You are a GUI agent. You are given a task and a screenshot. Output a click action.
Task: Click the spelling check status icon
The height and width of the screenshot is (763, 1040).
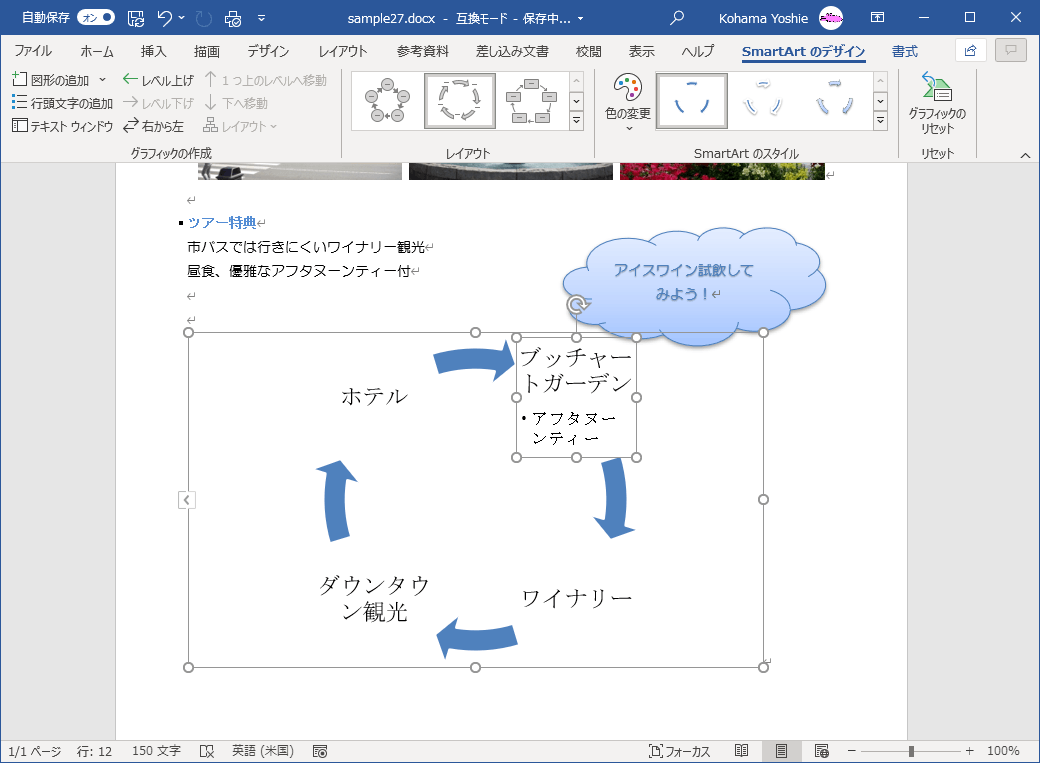[207, 751]
